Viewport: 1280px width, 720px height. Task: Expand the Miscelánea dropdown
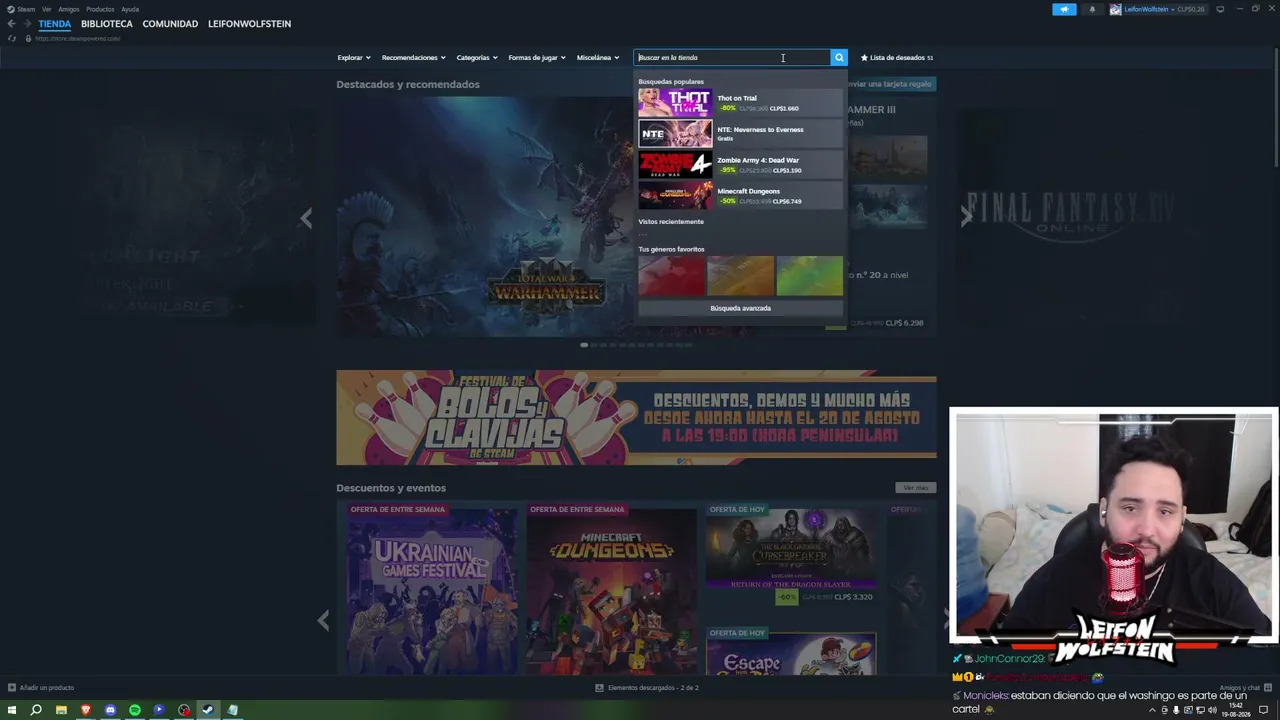(597, 58)
